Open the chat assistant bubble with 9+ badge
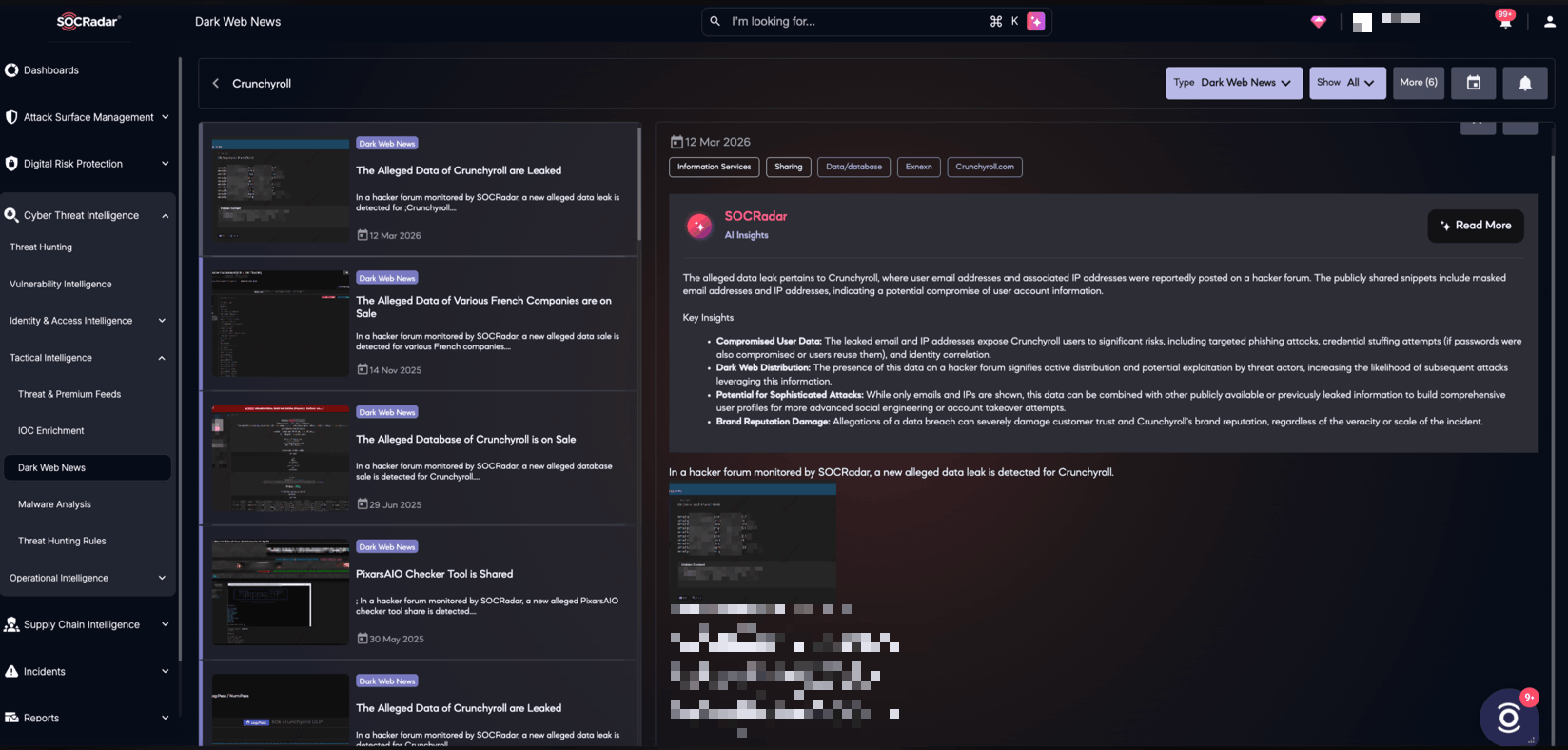Screen dimensions: 1568x750 [1509, 717]
